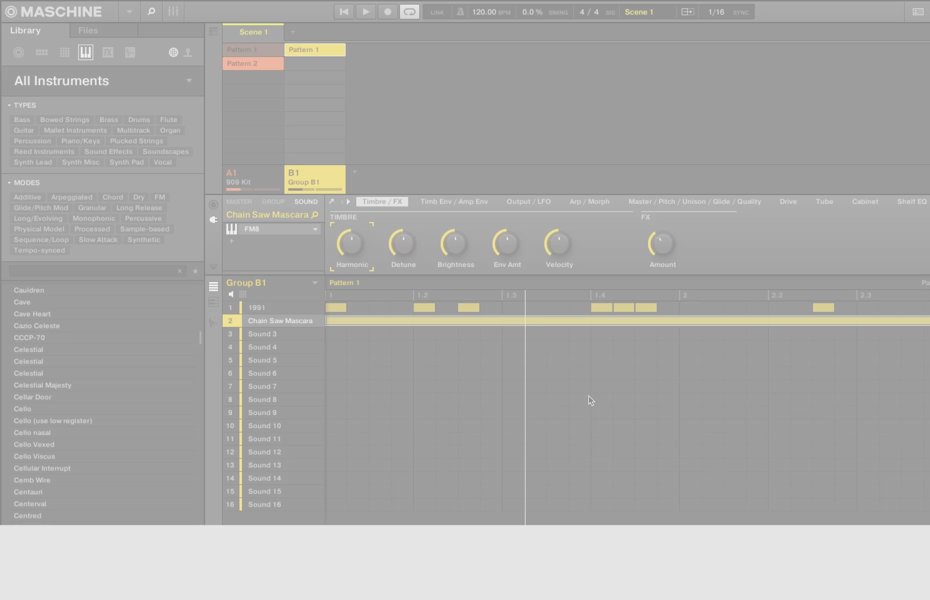Open the All Instruments product dropdown
Viewport: 930px width, 600px height.
click(189, 81)
